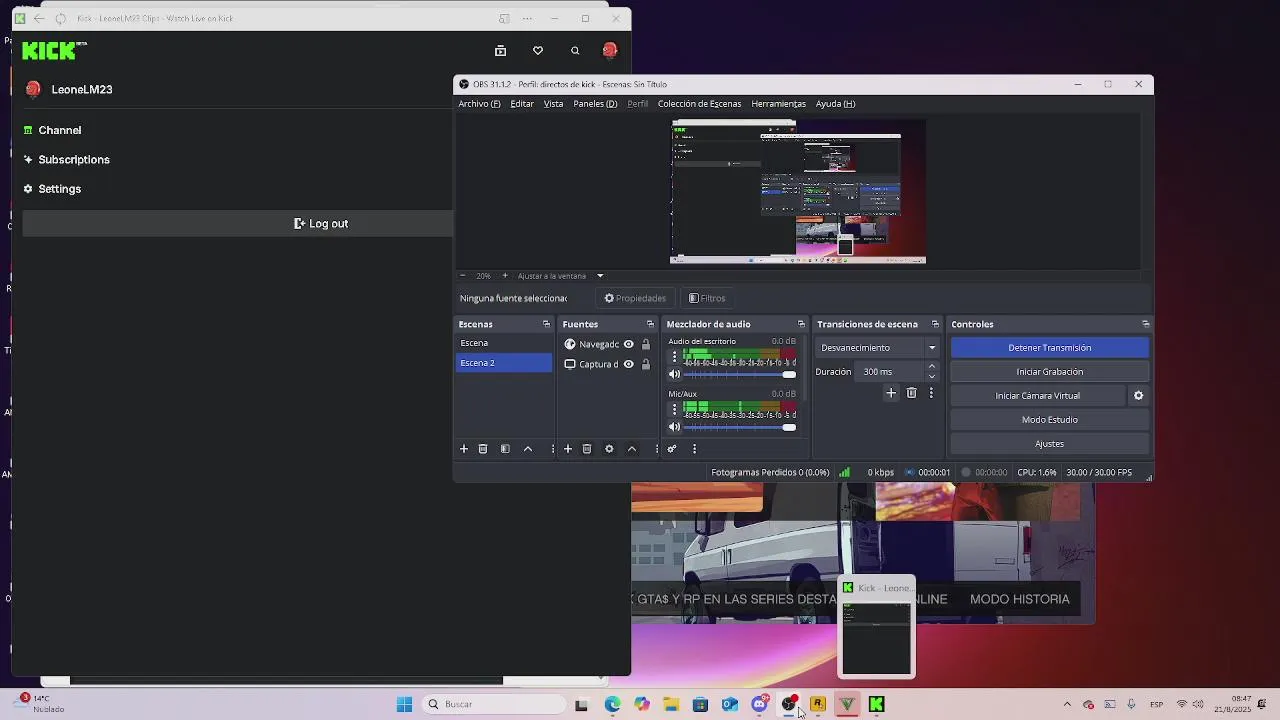The image size is (1280, 720).
Task: Unlock the Navegador source lock icon
Action: [646, 344]
